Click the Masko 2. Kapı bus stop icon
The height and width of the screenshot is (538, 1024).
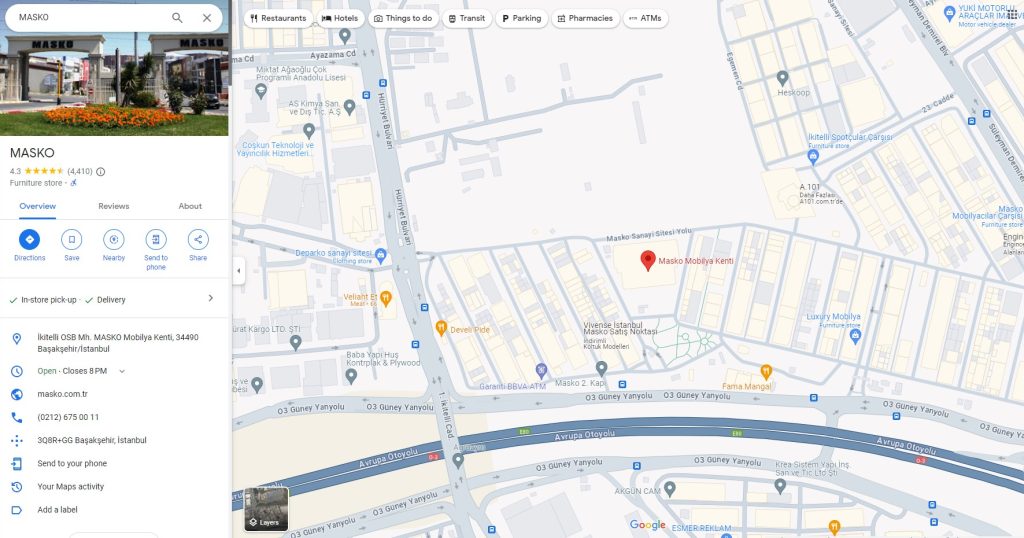[x=622, y=385]
